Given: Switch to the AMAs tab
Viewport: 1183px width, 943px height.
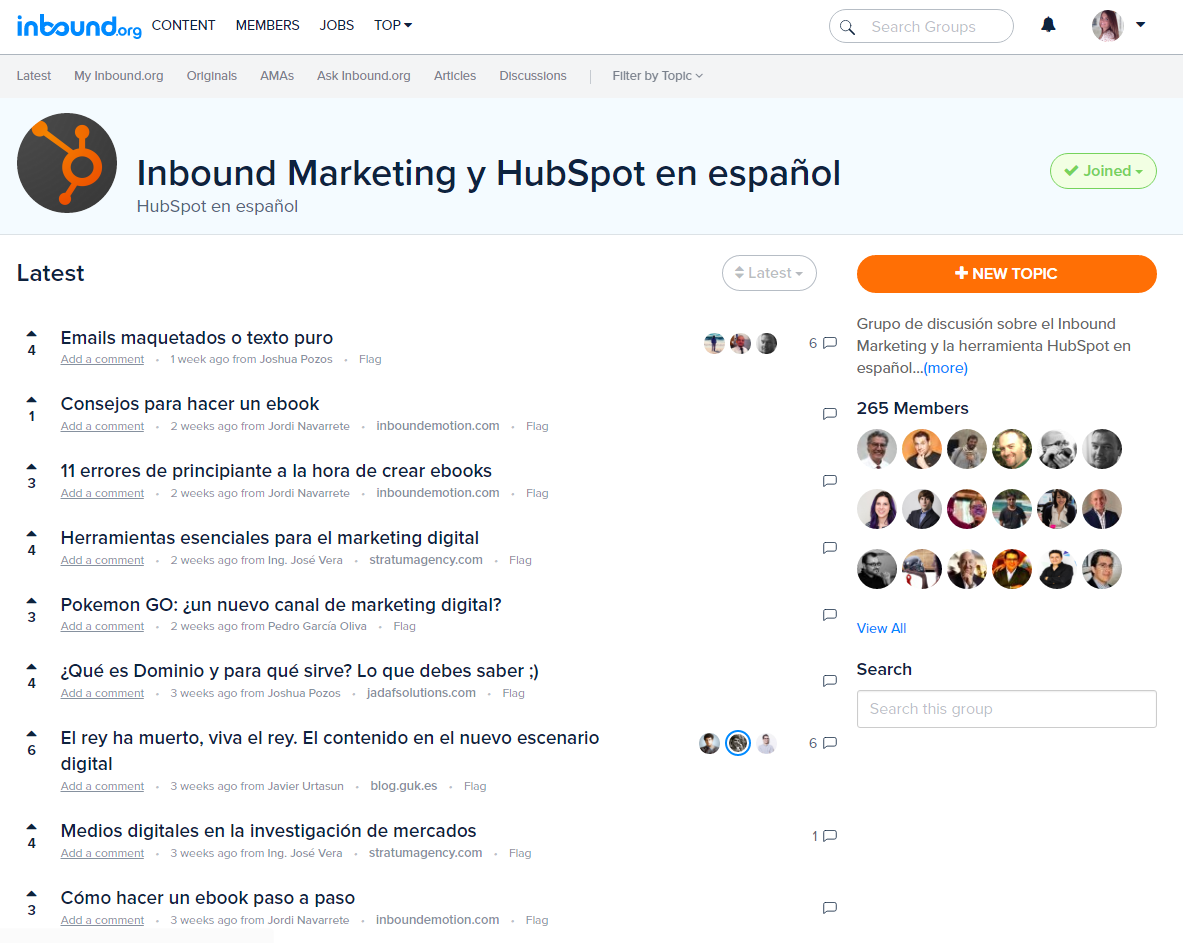Looking at the screenshot, I should tap(277, 76).
